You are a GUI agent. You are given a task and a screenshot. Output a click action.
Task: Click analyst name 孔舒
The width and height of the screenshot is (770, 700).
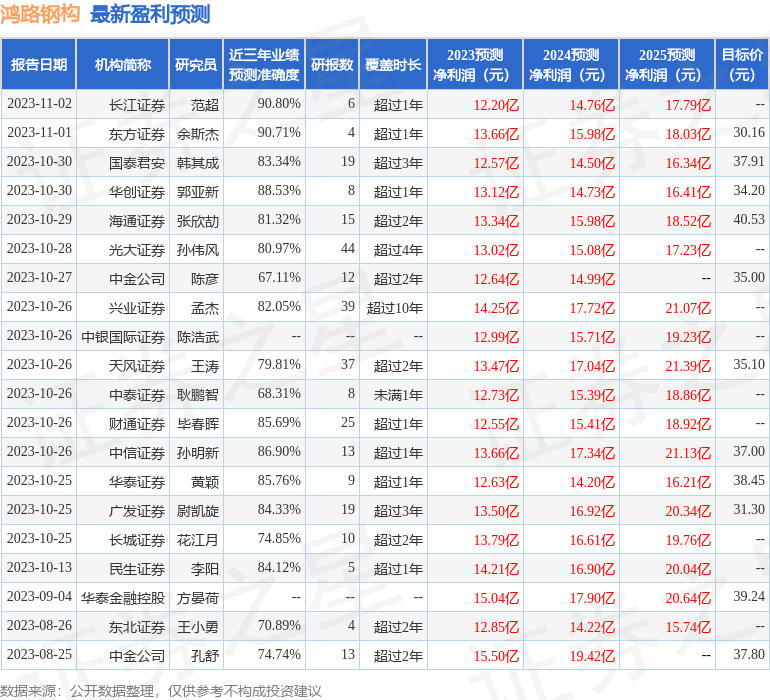[205, 656]
